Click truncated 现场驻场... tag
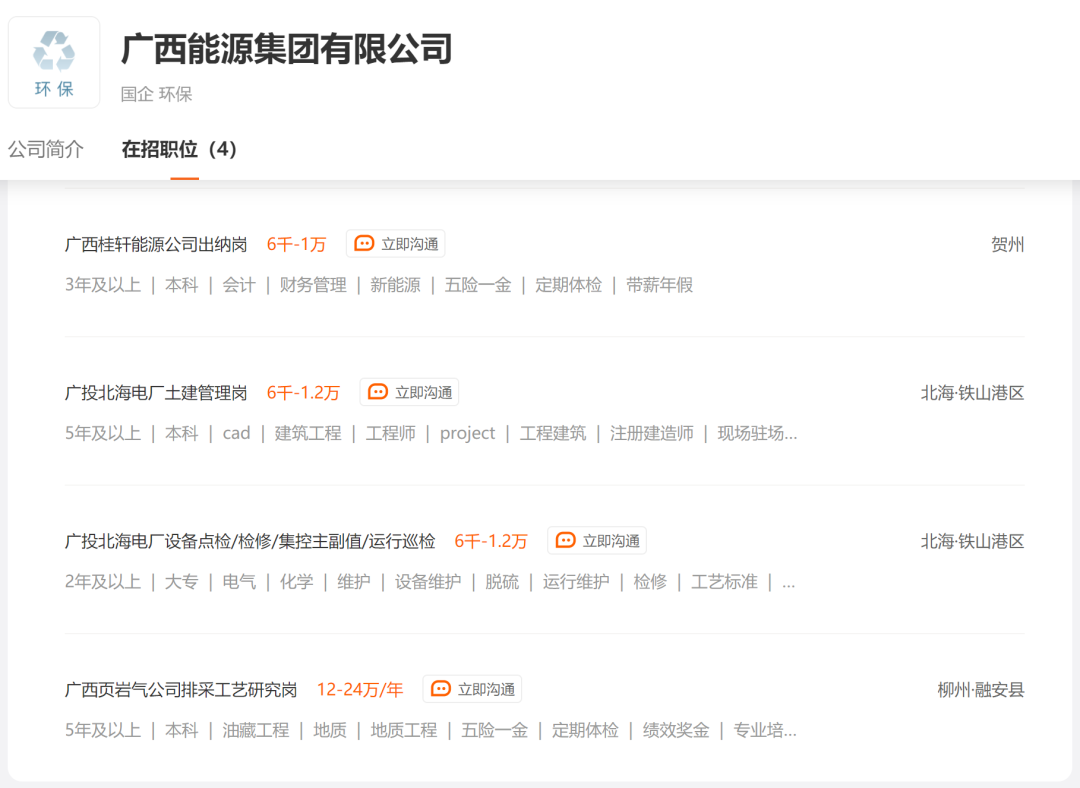This screenshot has width=1080, height=788. click(758, 433)
